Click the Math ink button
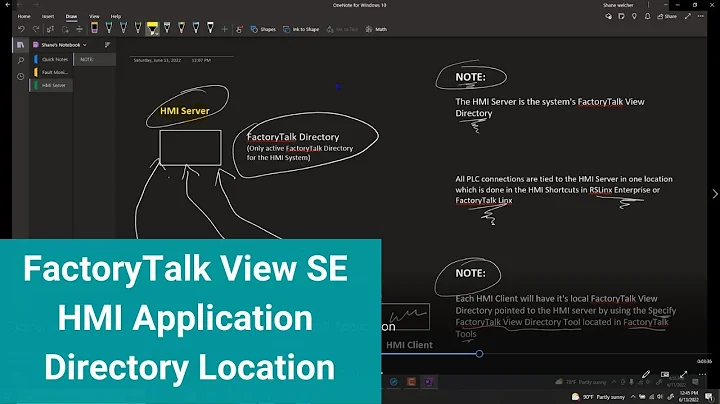 pyautogui.click(x=376, y=29)
